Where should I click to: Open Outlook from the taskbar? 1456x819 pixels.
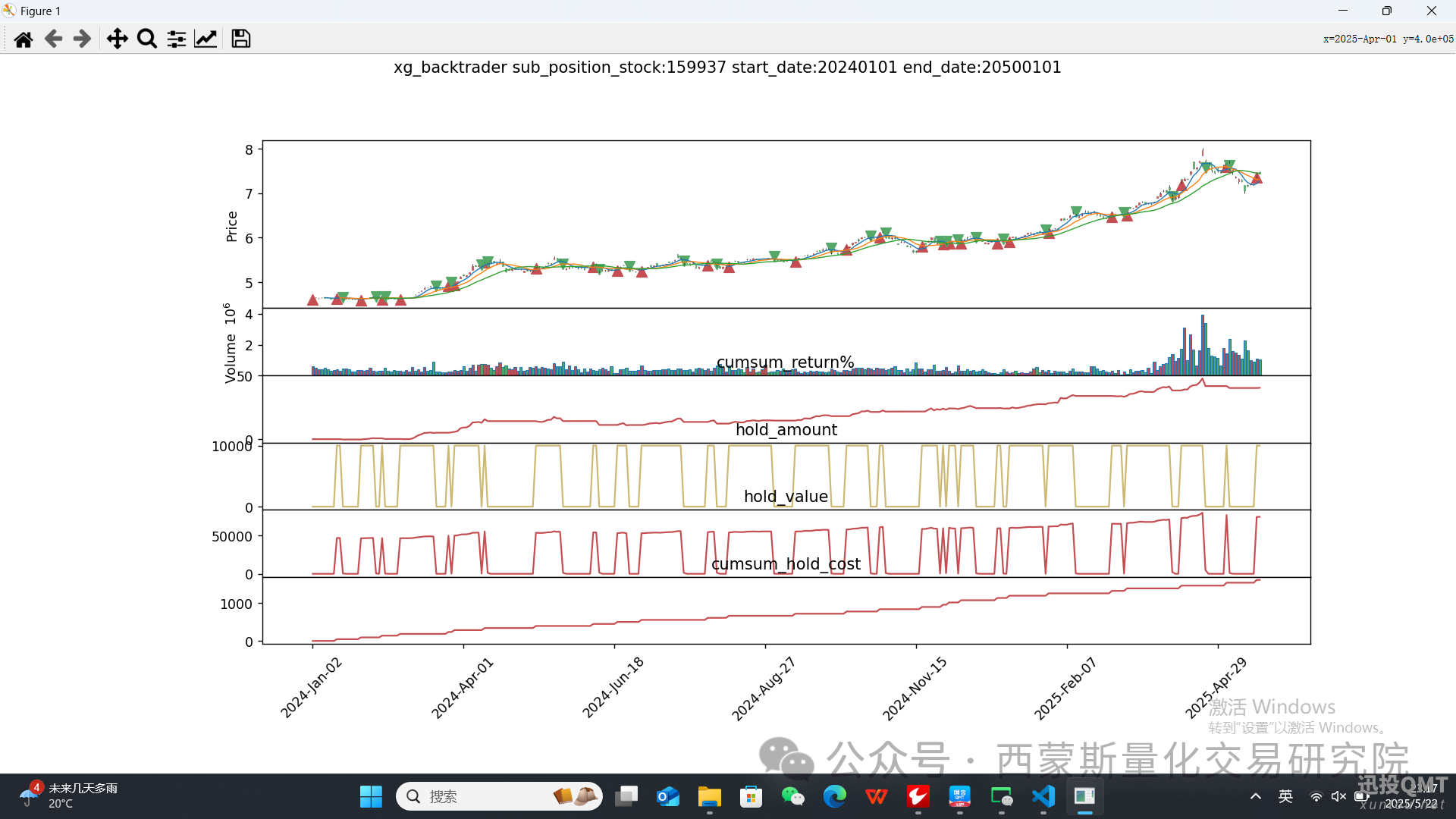[668, 796]
